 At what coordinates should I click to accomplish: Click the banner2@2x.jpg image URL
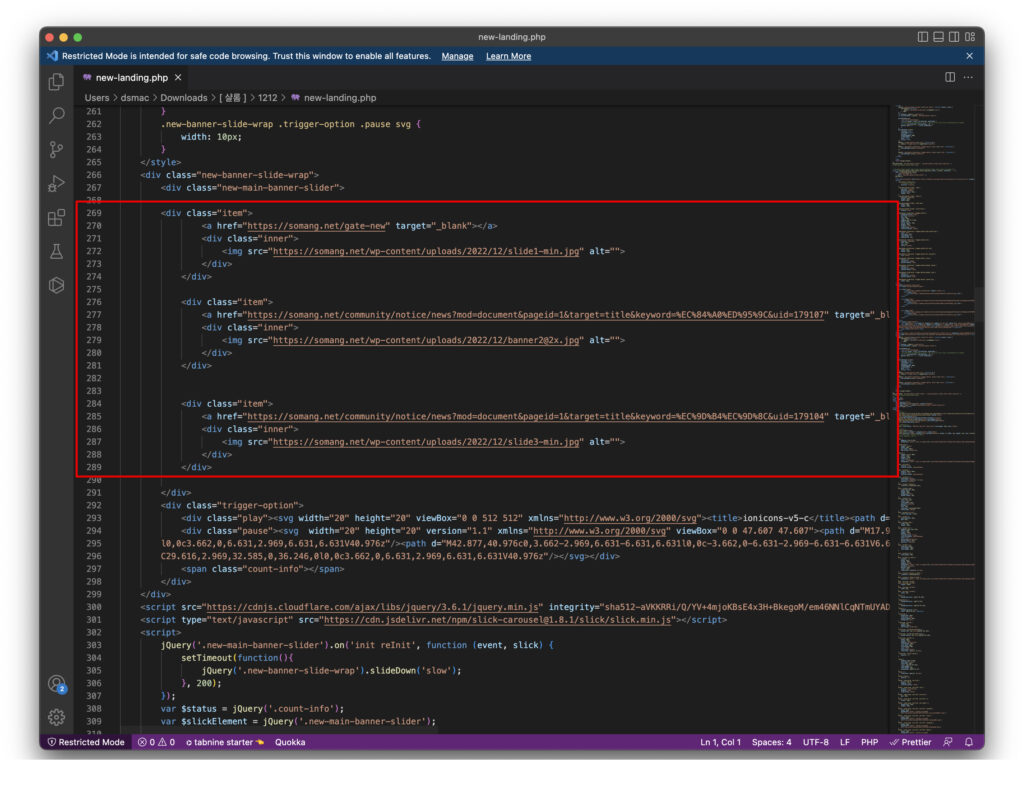point(426,340)
